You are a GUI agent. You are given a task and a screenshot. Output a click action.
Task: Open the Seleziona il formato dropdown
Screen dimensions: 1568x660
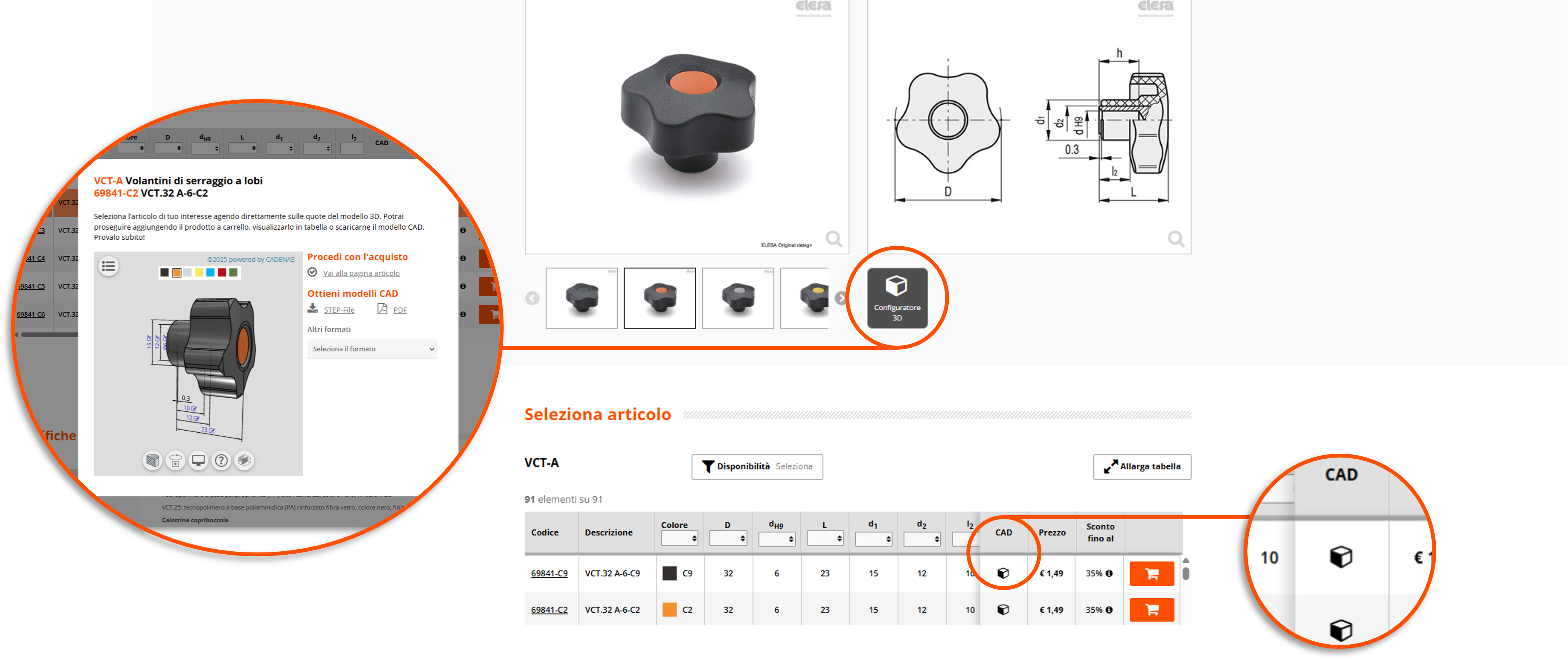(x=372, y=349)
